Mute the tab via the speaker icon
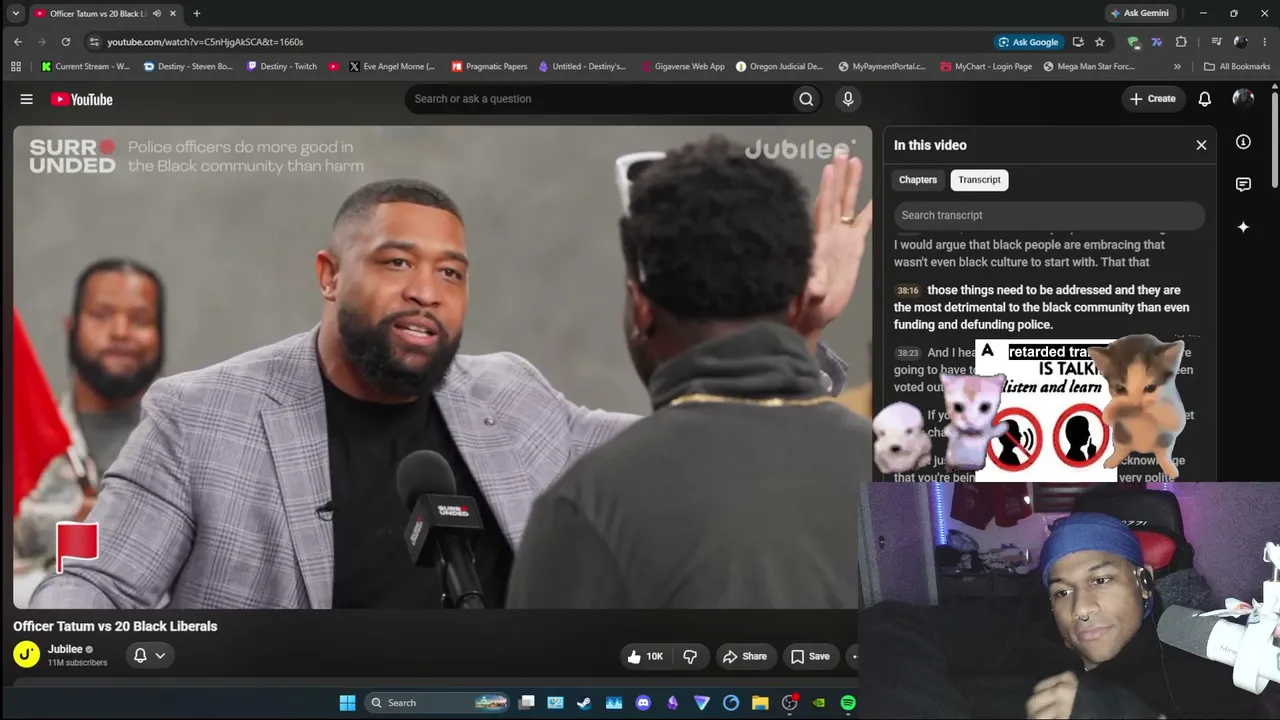The image size is (1280, 720). click(157, 13)
